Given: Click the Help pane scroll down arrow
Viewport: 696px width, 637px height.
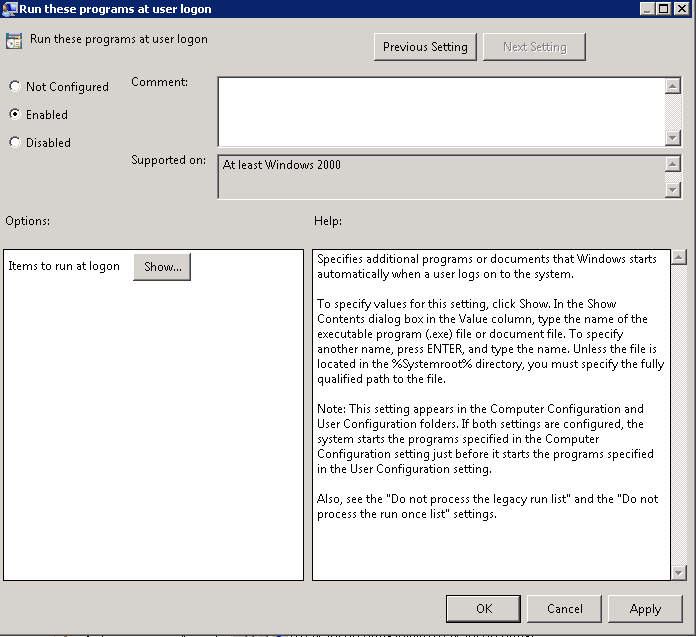Looking at the screenshot, I should click(679, 572).
